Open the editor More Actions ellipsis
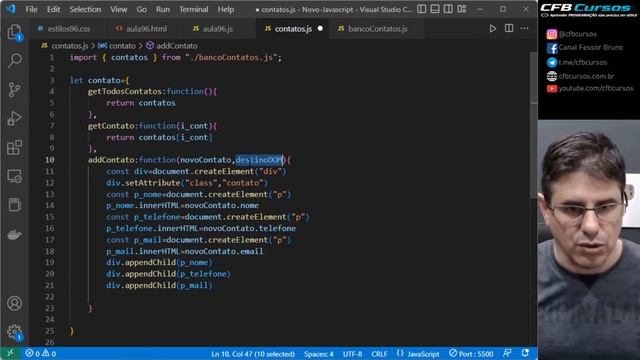The height and width of the screenshot is (360, 640). tap(524, 29)
